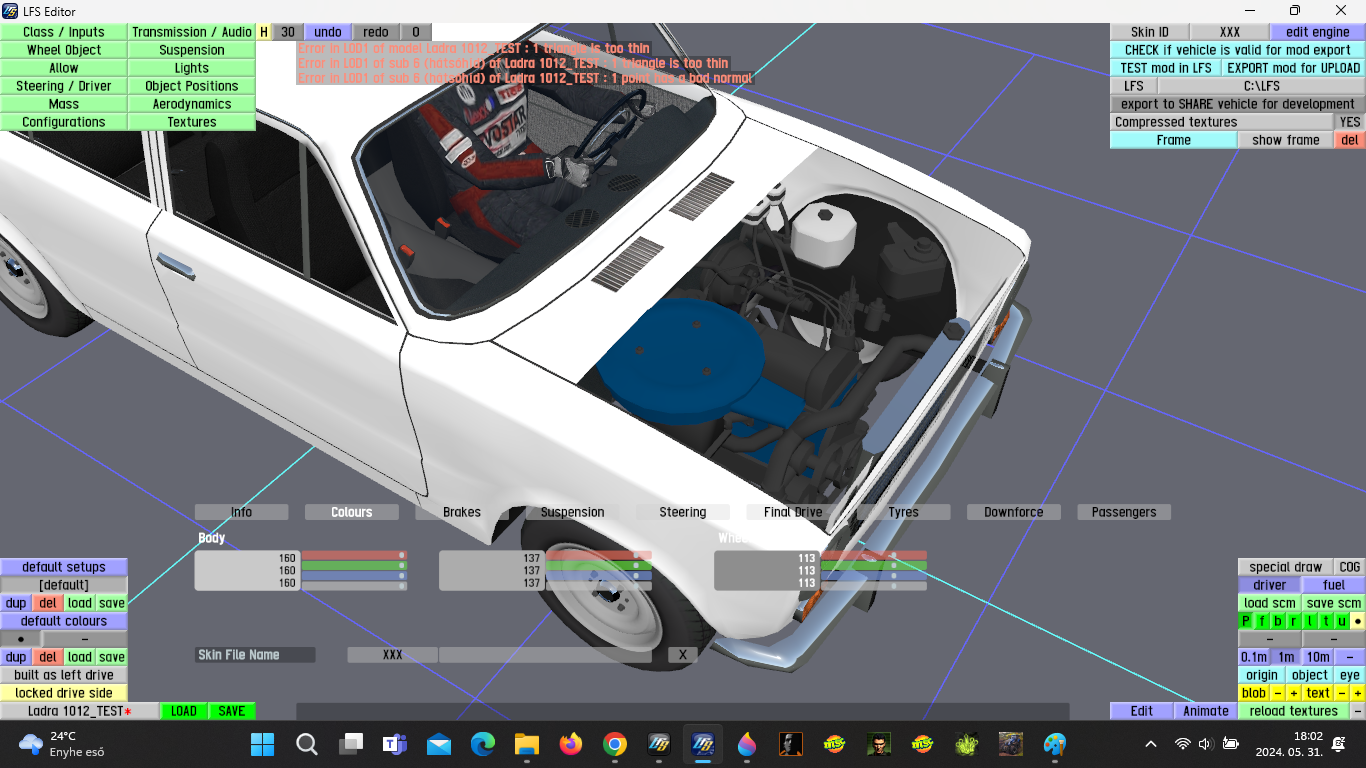Open the Object Positions section

point(192,86)
